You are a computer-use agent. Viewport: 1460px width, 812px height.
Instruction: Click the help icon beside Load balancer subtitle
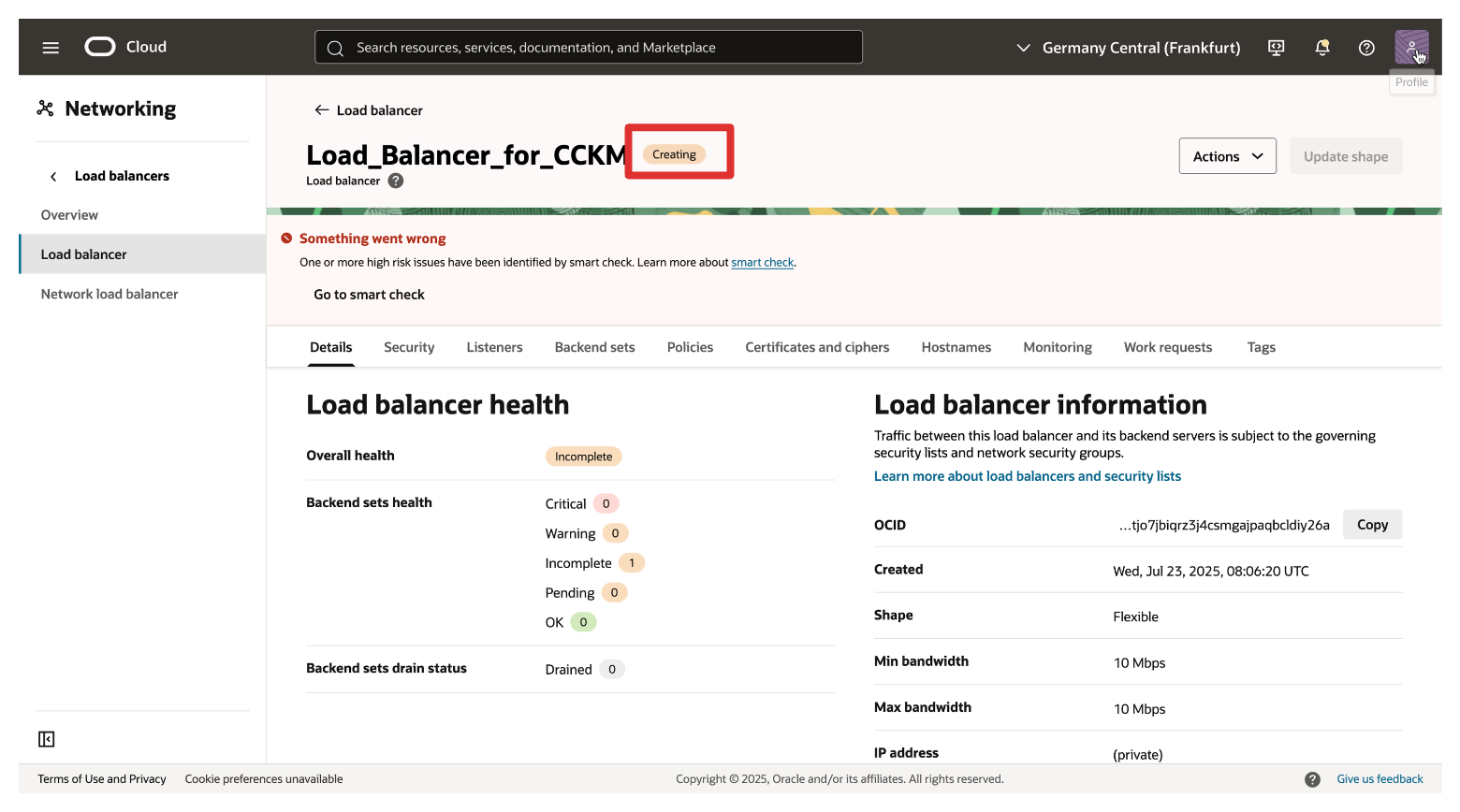click(396, 181)
